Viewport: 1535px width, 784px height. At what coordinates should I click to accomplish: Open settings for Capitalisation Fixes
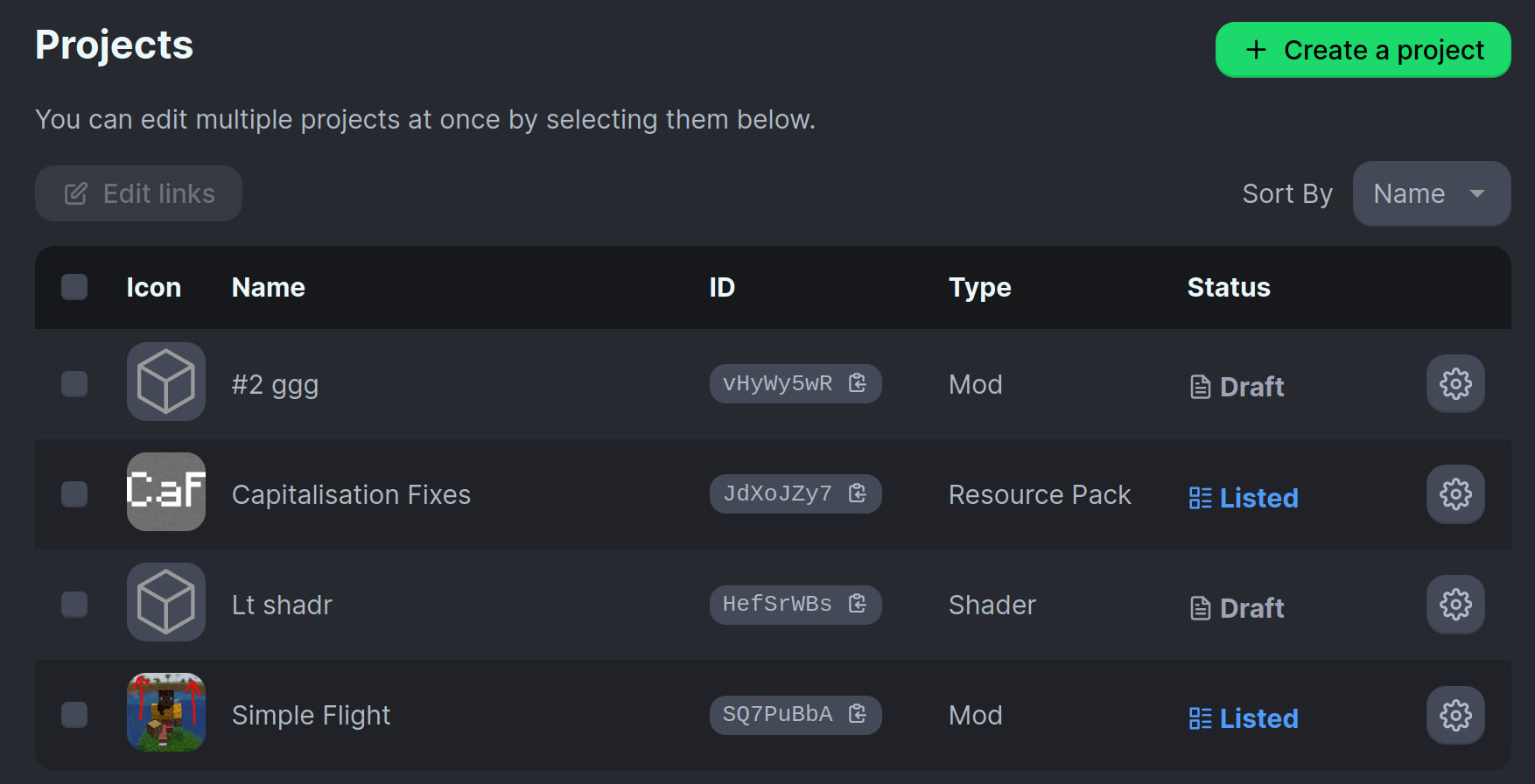coord(1454,493)
